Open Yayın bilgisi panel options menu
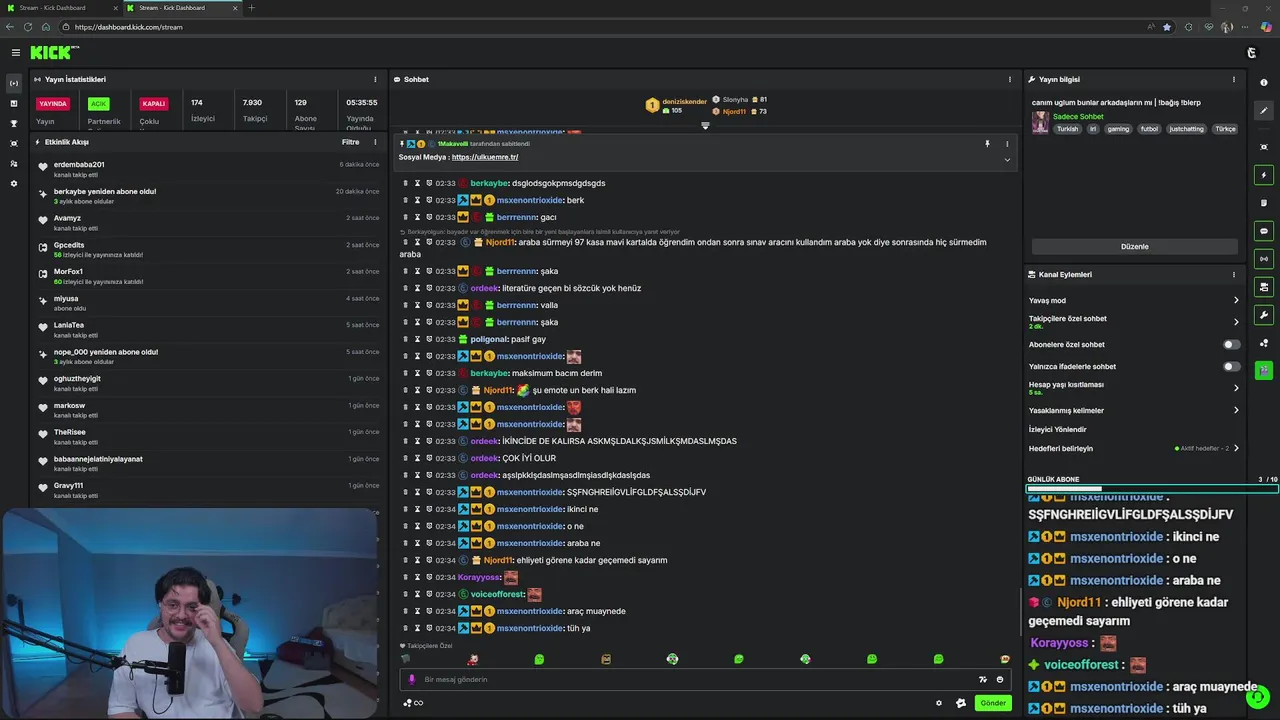The height and width of the screenshot is (720, 1280). [x=1233, y=79]
